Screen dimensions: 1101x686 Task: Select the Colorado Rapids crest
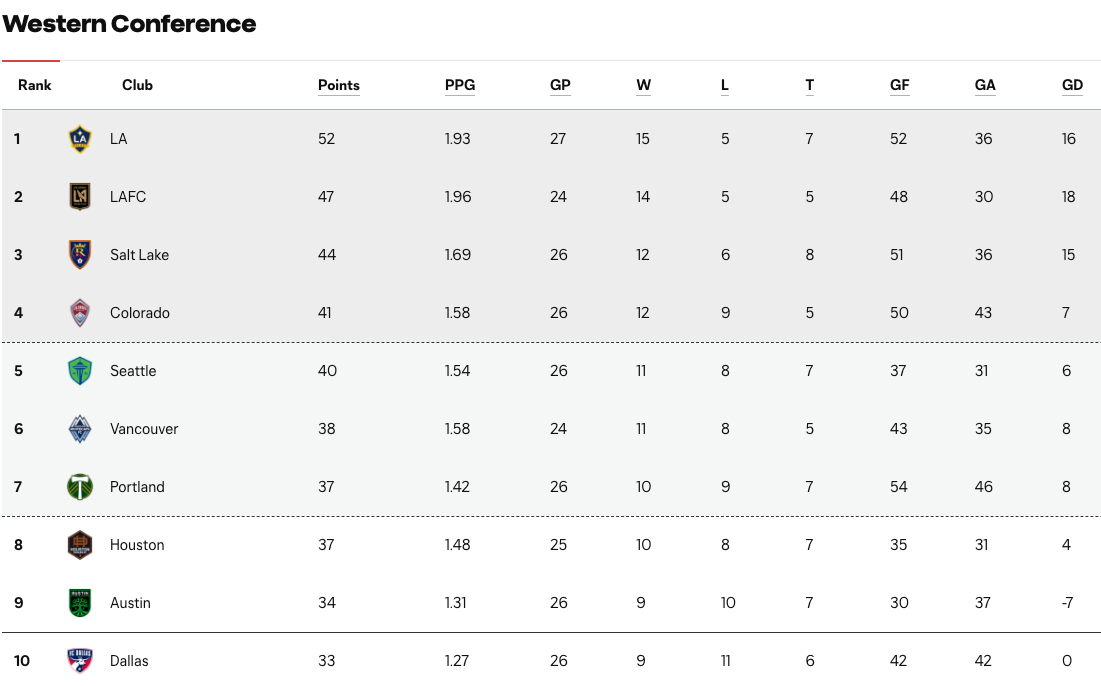(x=80, y=313)
